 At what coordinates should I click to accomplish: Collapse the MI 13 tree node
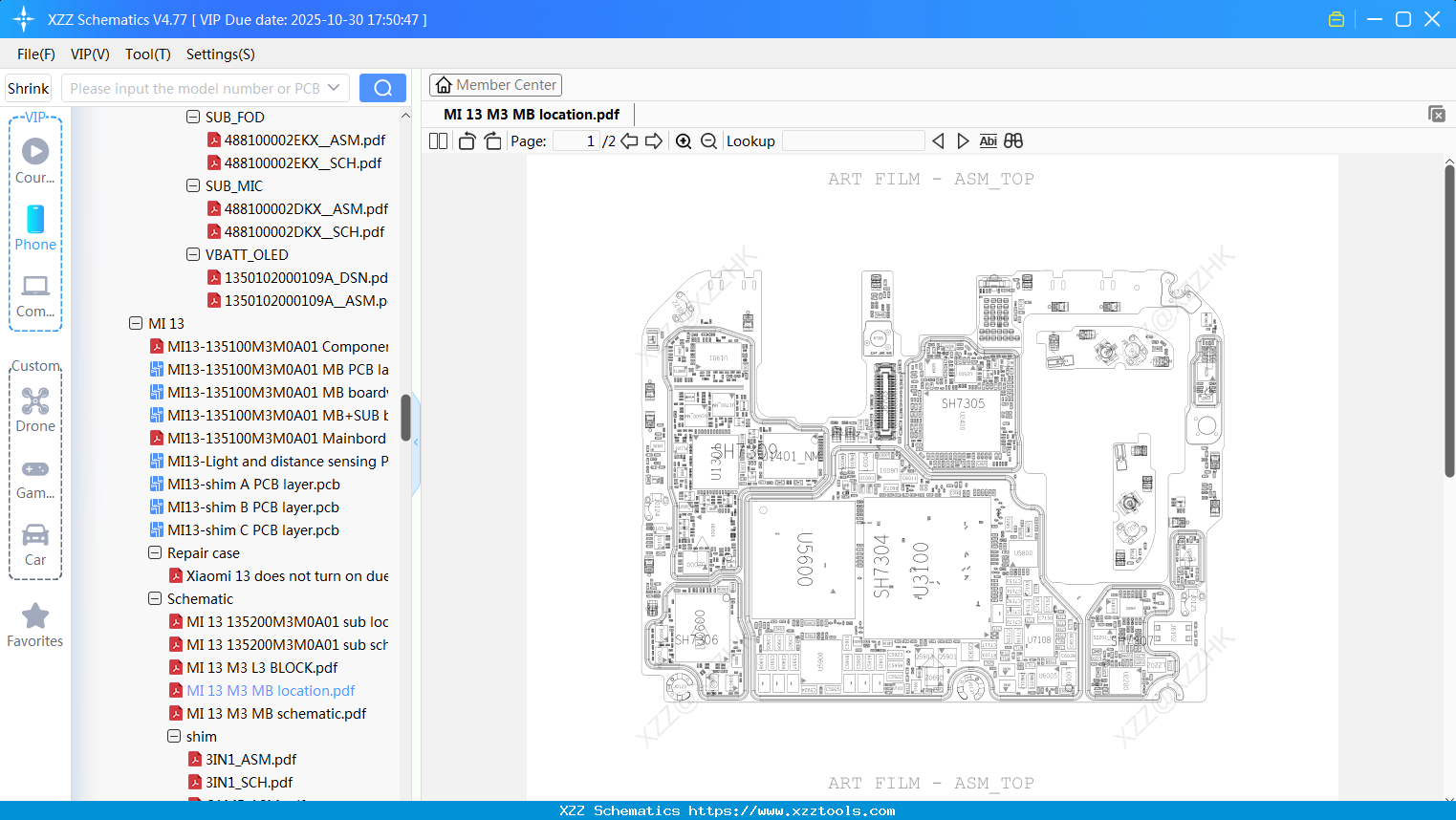coord(136,323)
